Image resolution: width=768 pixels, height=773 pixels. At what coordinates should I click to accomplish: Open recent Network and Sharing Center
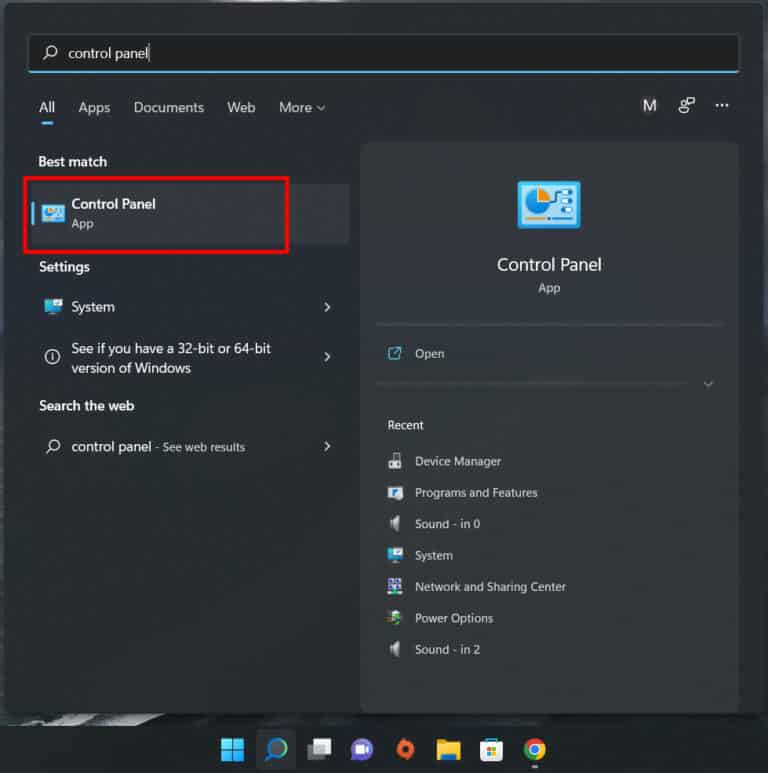pos(490,587)
